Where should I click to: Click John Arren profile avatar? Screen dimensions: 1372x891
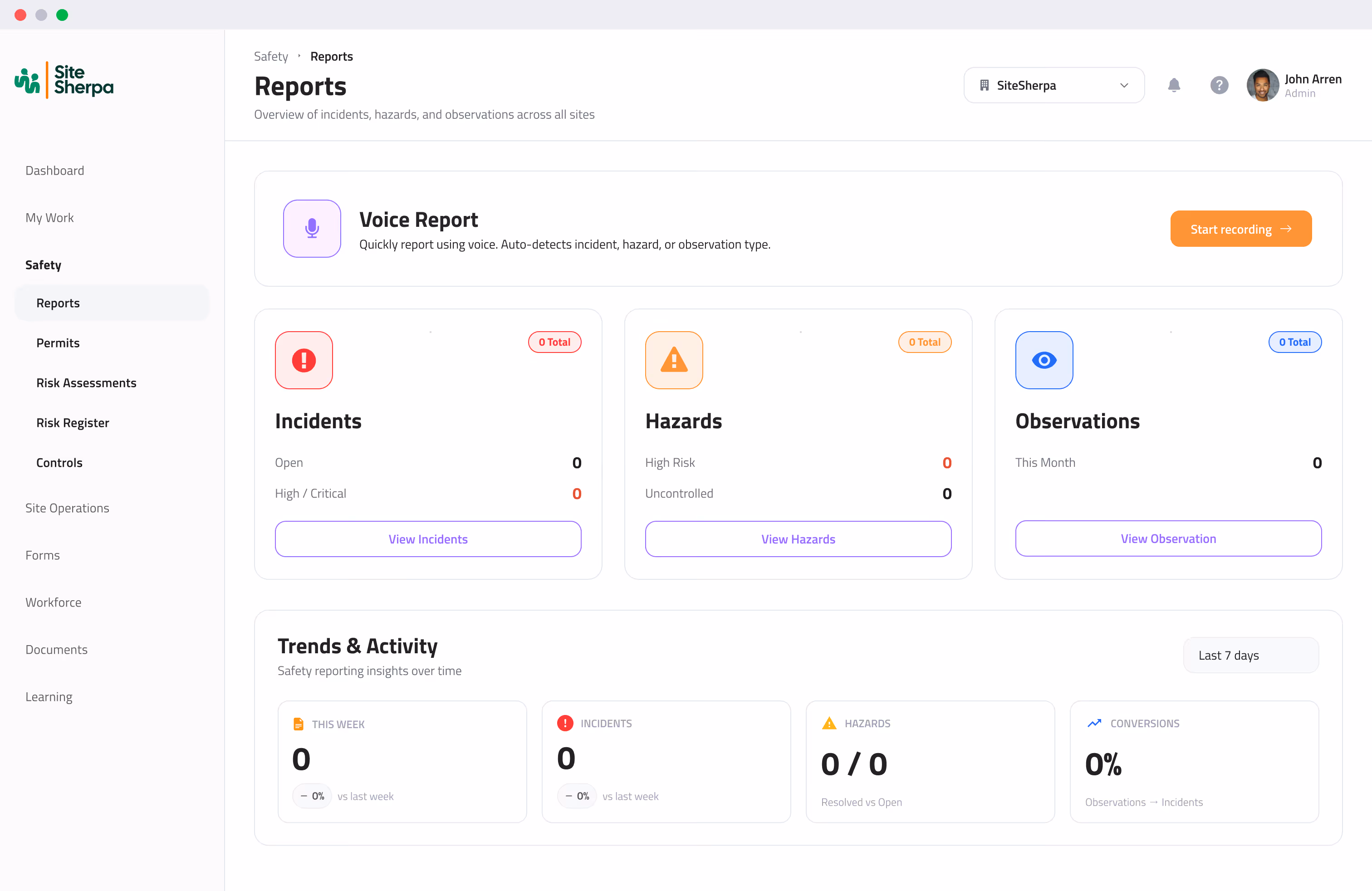[x=1263, y=85]
